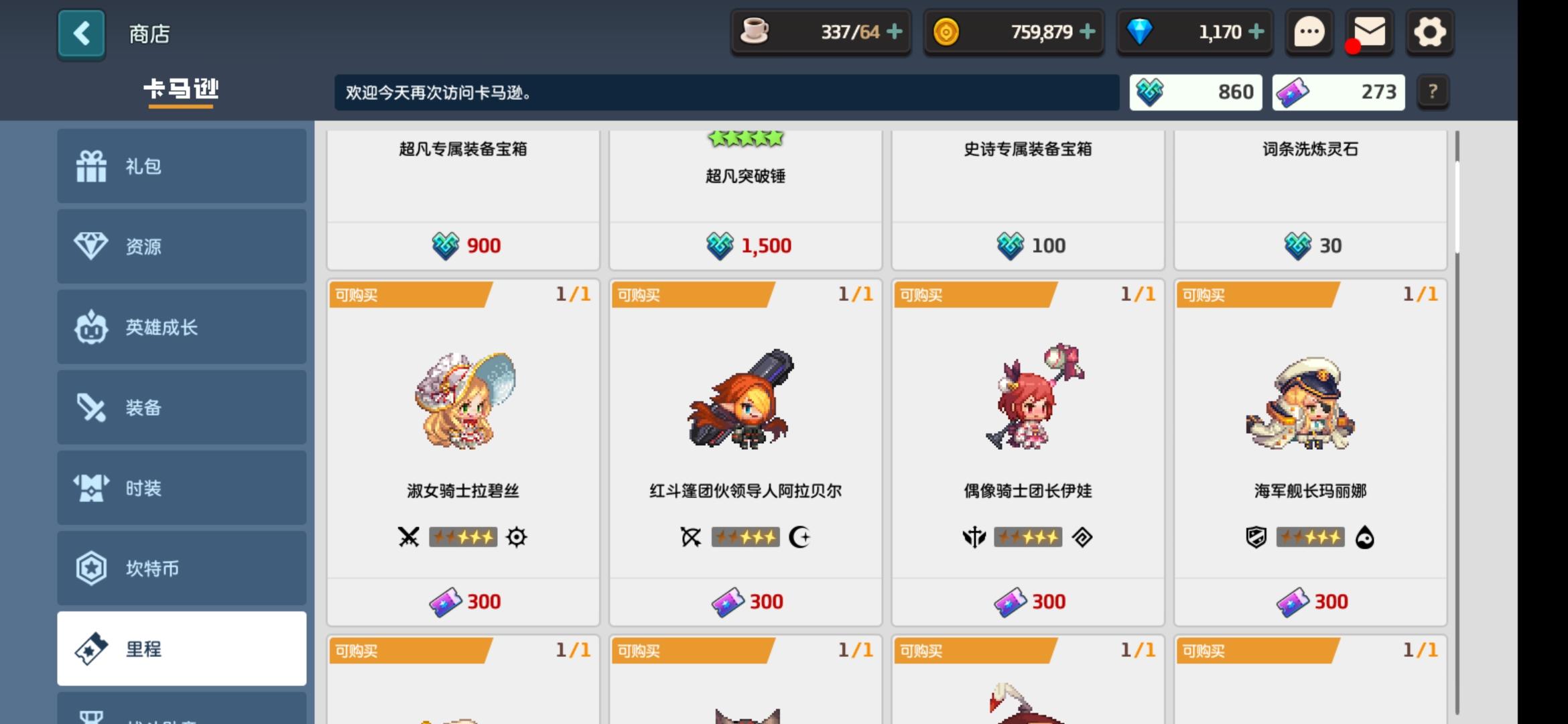Open the mail inbox icon
Screen dimensions: 1568x724
point(1369,32)
